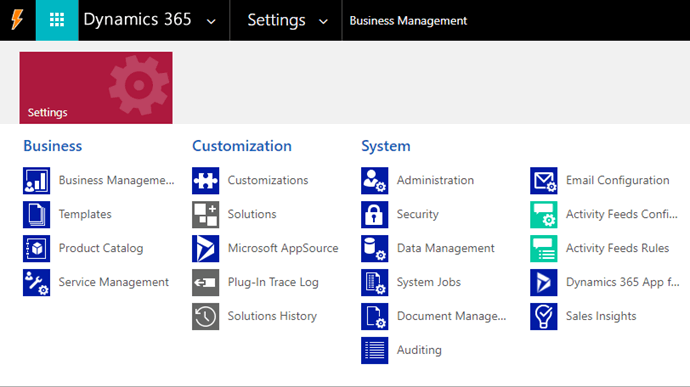
Task: Click the Product Catalog box icon
Action: tap(37, 248)
